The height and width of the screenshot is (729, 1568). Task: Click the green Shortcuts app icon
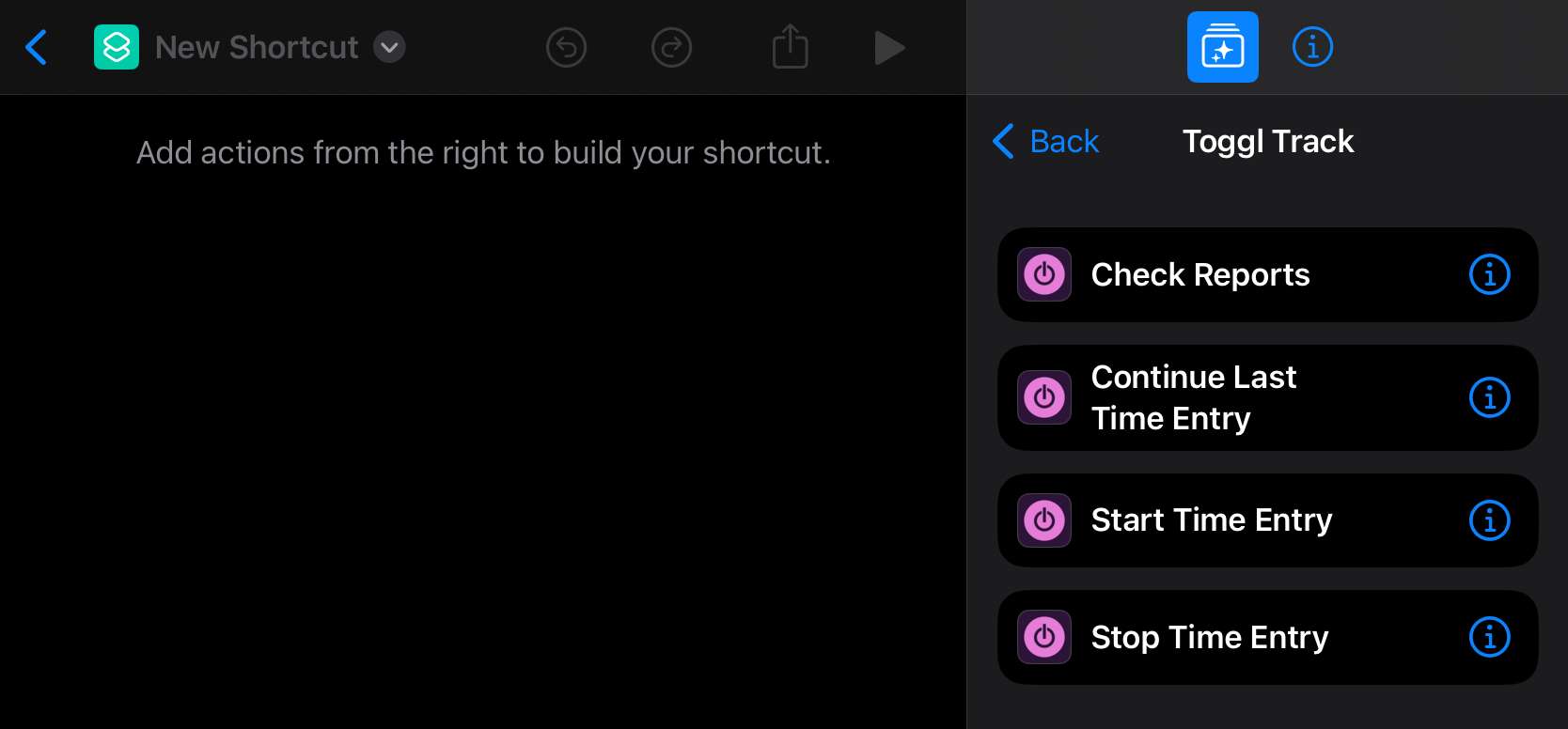coord(117,47)
